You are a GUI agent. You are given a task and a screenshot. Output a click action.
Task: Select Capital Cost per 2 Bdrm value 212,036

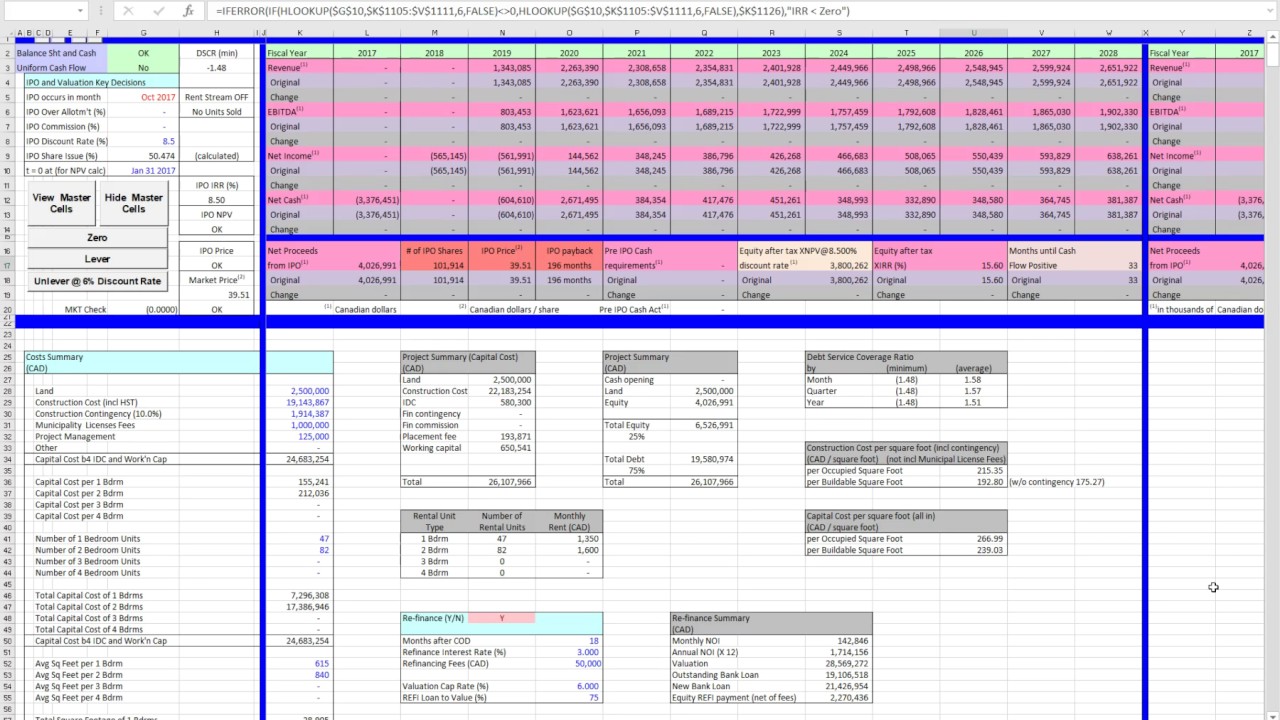pos(299,493)
